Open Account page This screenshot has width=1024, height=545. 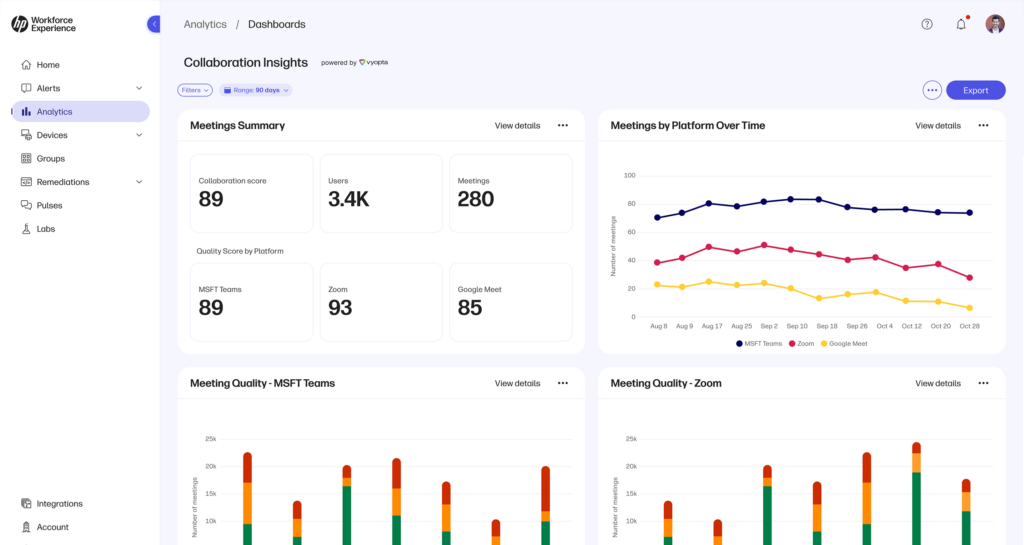pos(81,527)
